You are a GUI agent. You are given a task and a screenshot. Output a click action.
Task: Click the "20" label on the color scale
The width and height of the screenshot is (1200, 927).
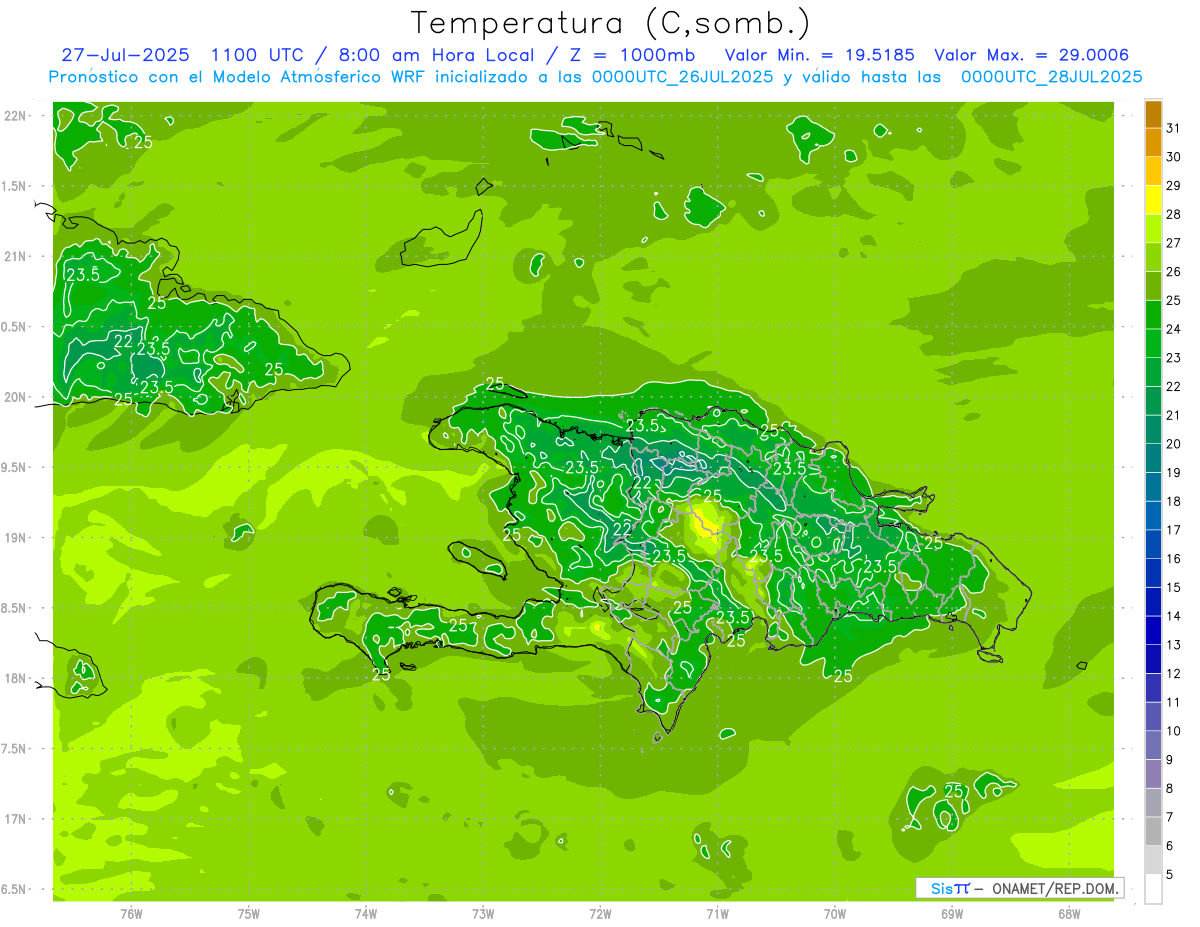1174,444
